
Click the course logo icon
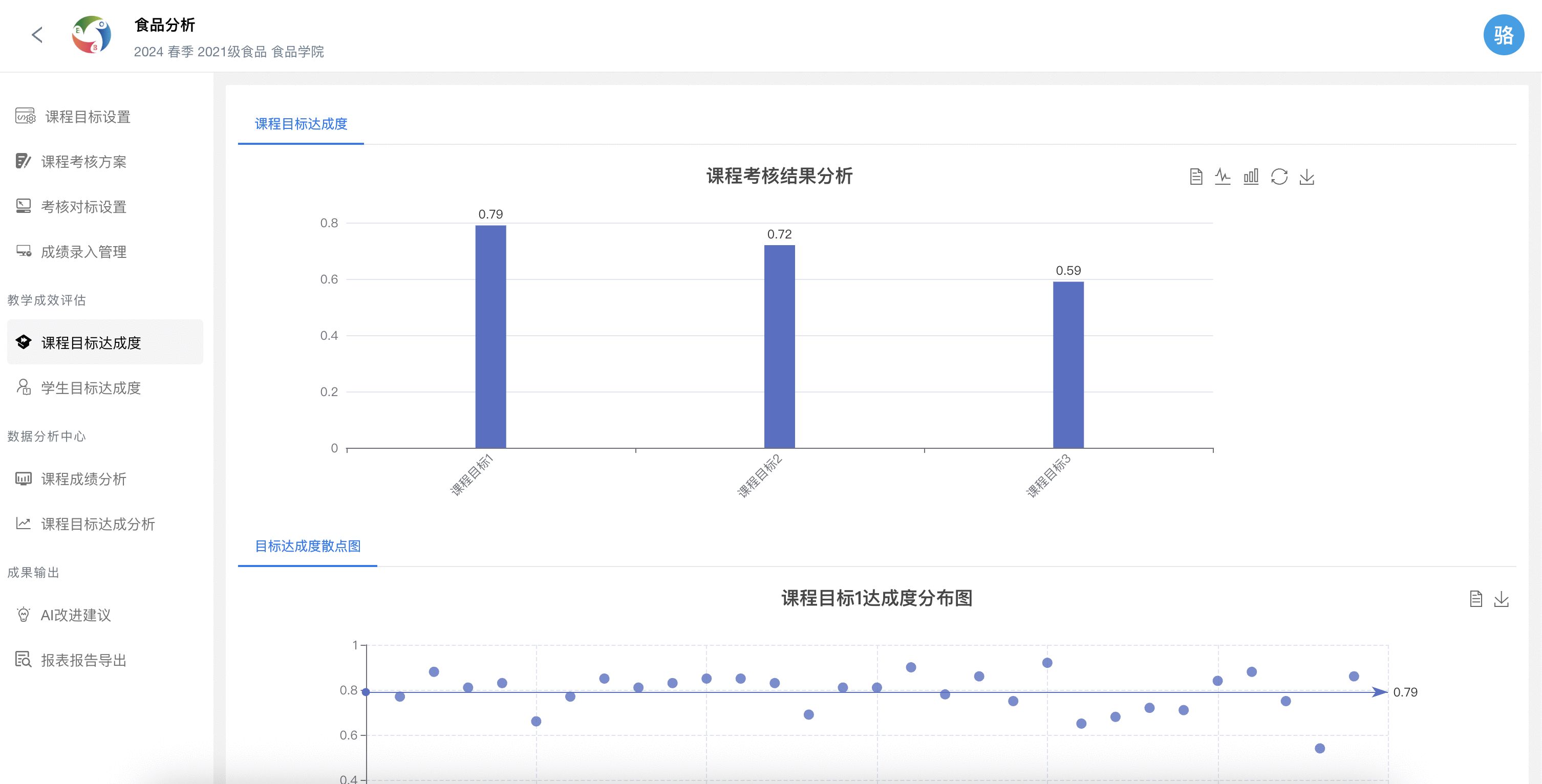[x=92, y=35]
